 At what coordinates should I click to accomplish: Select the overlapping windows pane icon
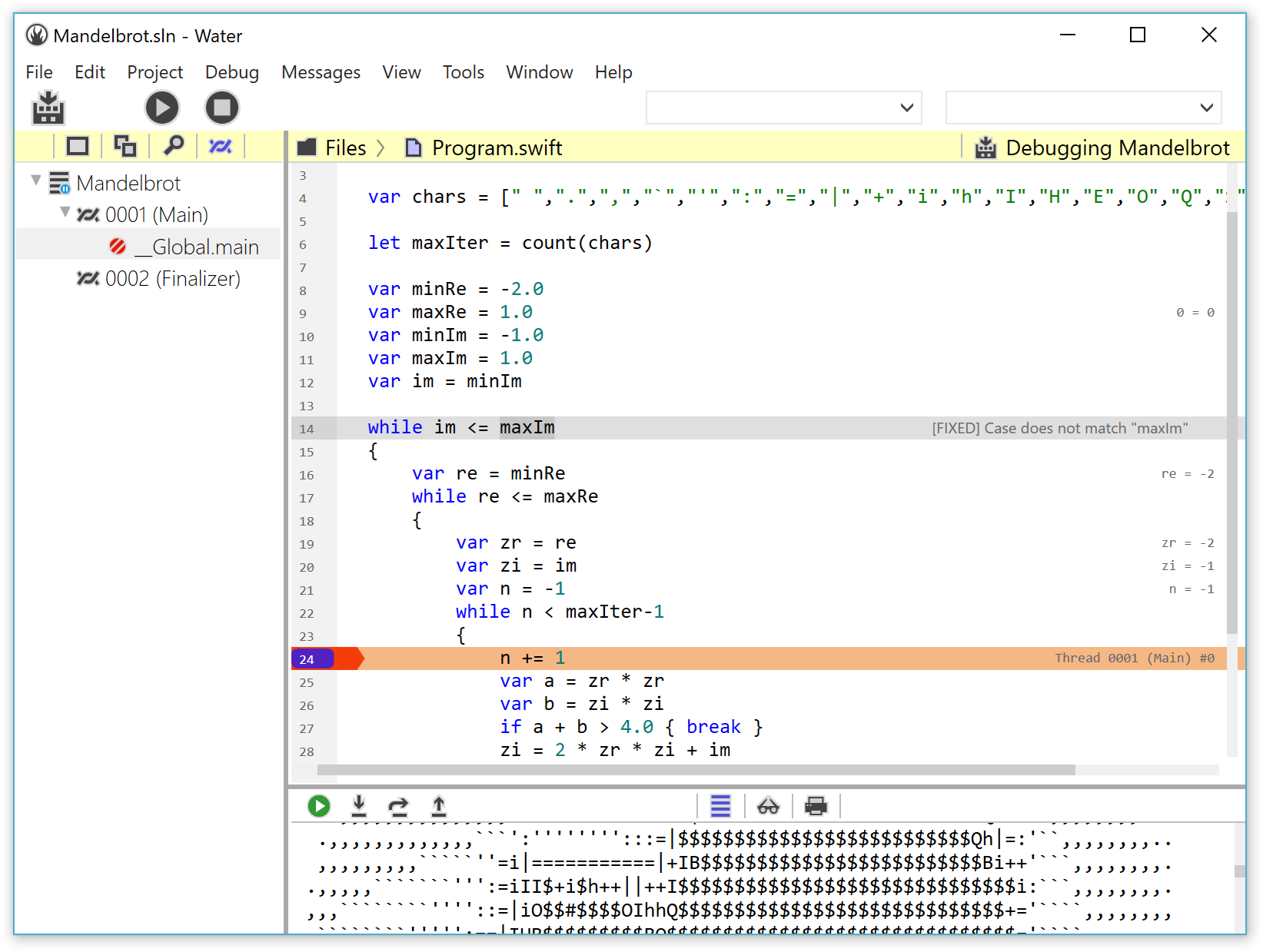[125, 146]
